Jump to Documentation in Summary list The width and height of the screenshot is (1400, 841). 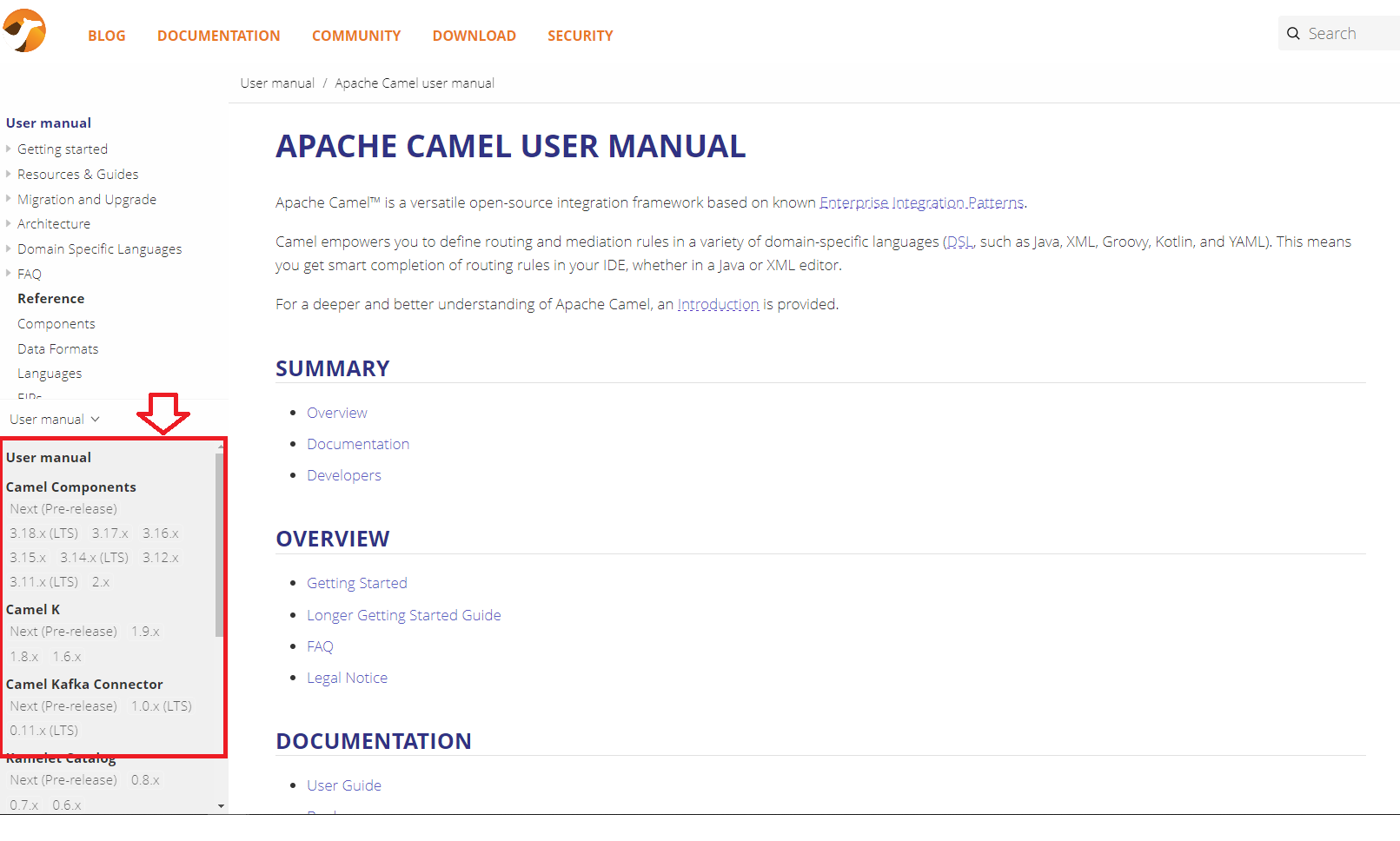[x=358, y=444]
